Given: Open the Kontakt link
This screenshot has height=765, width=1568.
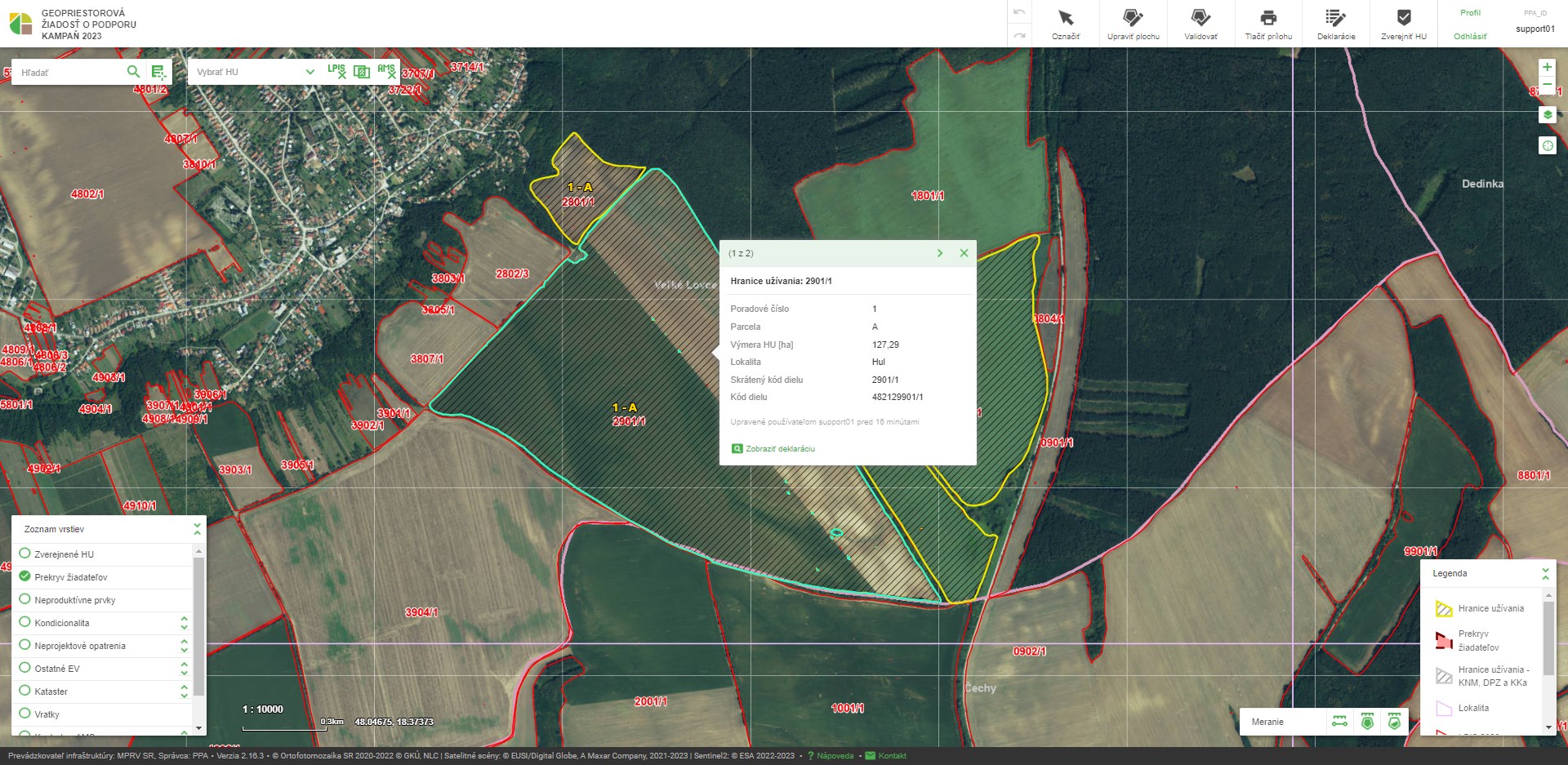Looking at the screenshot, I should [892, 756].
